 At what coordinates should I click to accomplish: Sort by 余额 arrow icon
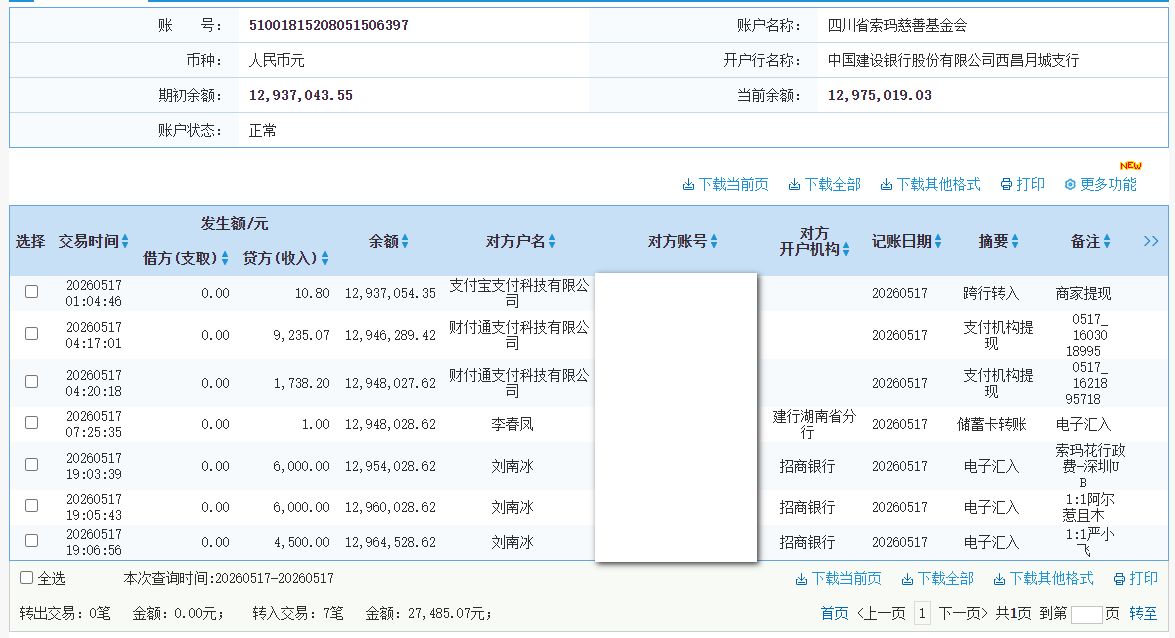point(405,241)
